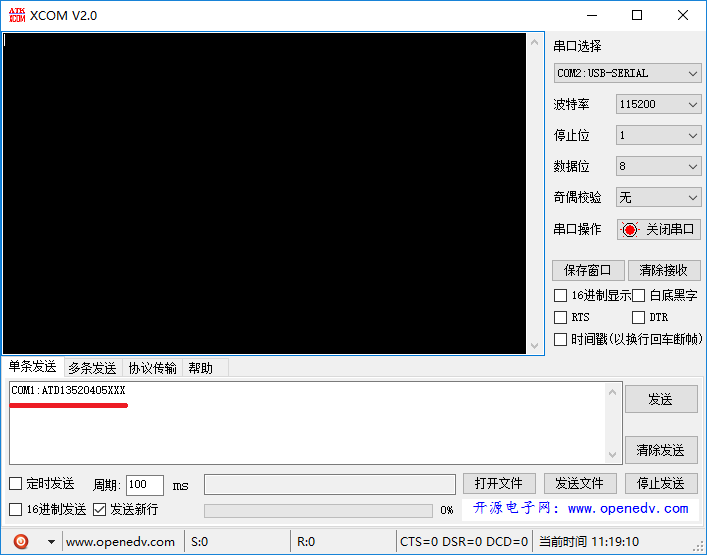Enable the RTS checkbox
This screenshot has width=707, height=555.
[x=560, y=317]
